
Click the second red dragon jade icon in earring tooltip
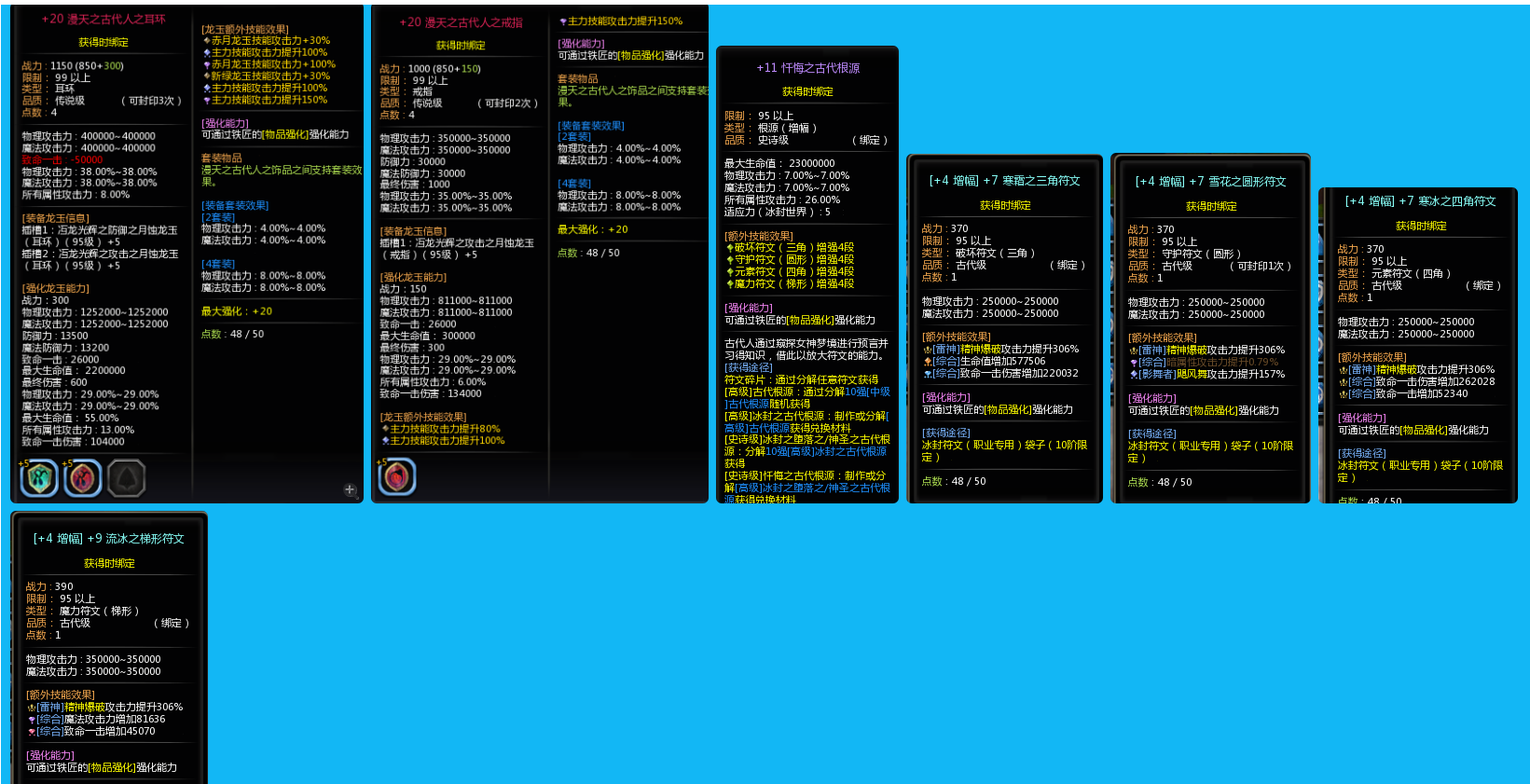tap(83, 478)
